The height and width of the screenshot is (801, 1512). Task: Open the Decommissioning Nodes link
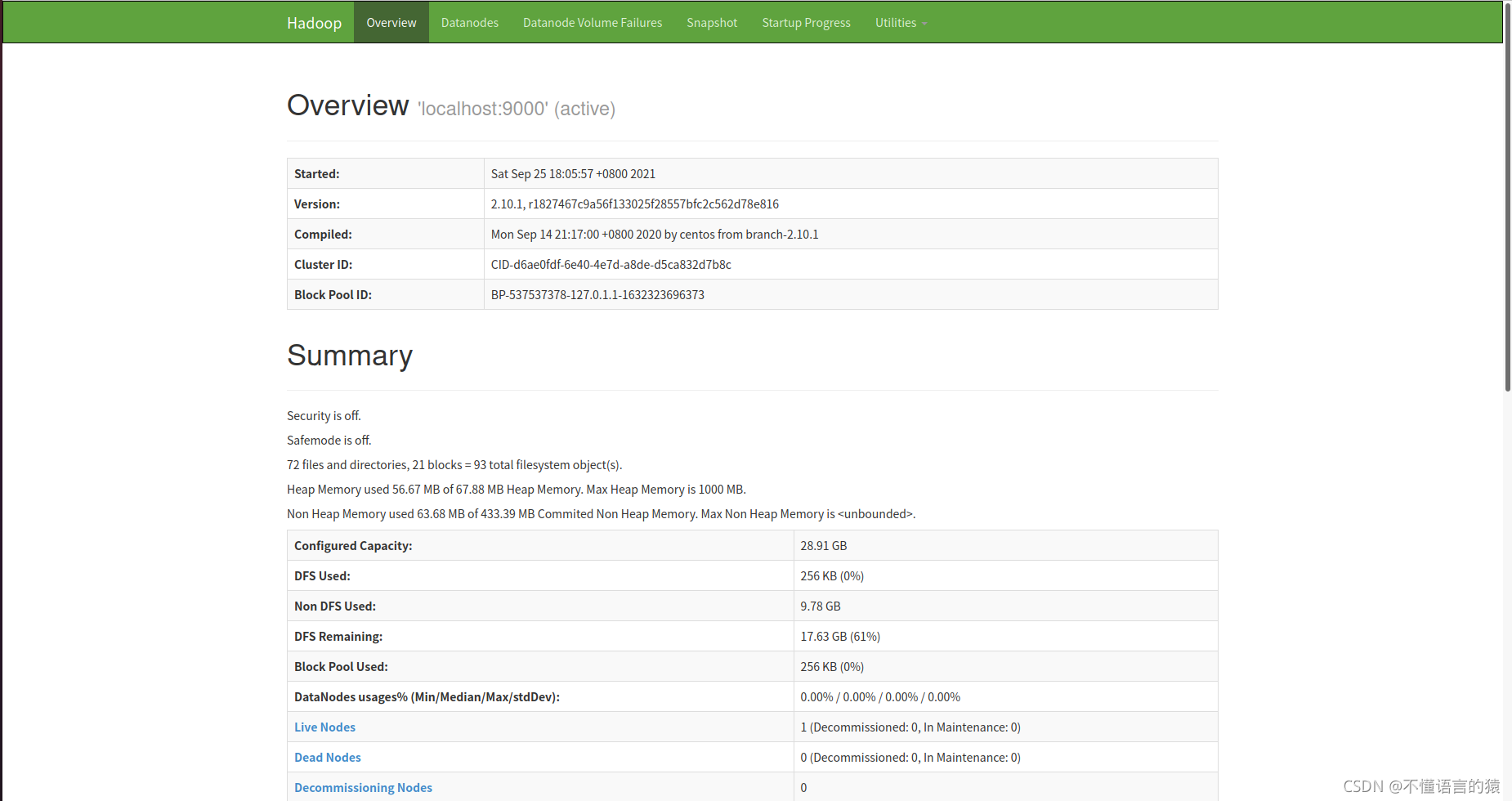click(363, 788)
